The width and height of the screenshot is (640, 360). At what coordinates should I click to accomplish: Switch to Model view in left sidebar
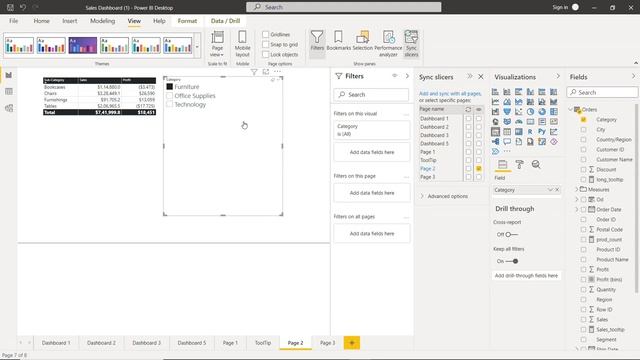click(x=9, y=108)
